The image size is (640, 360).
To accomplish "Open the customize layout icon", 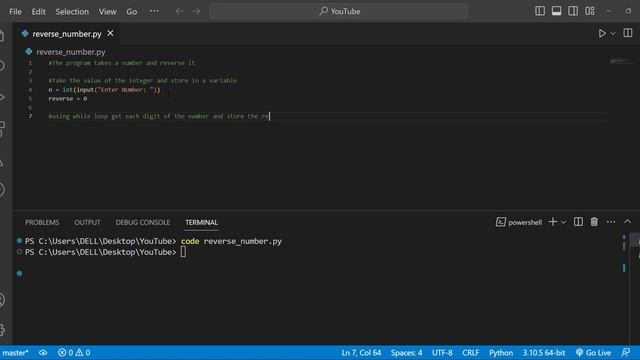I will point(589,11).
